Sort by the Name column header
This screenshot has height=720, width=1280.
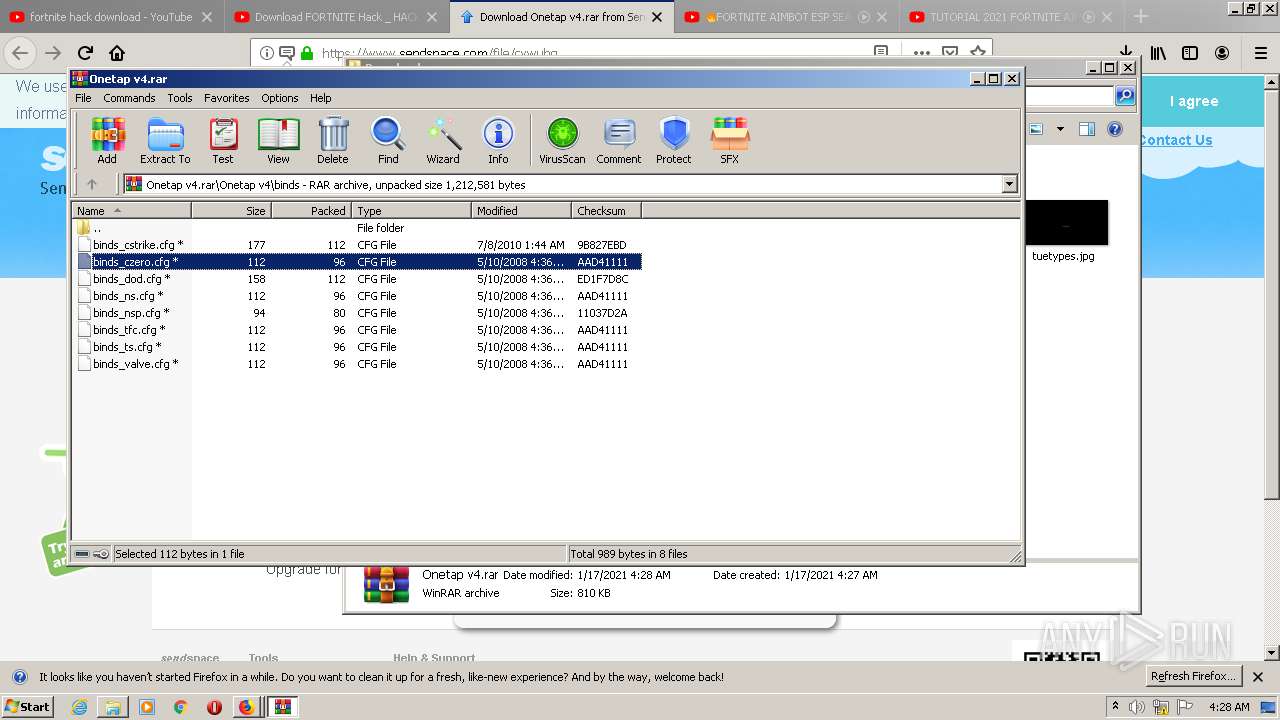click(x=131, y=211)
